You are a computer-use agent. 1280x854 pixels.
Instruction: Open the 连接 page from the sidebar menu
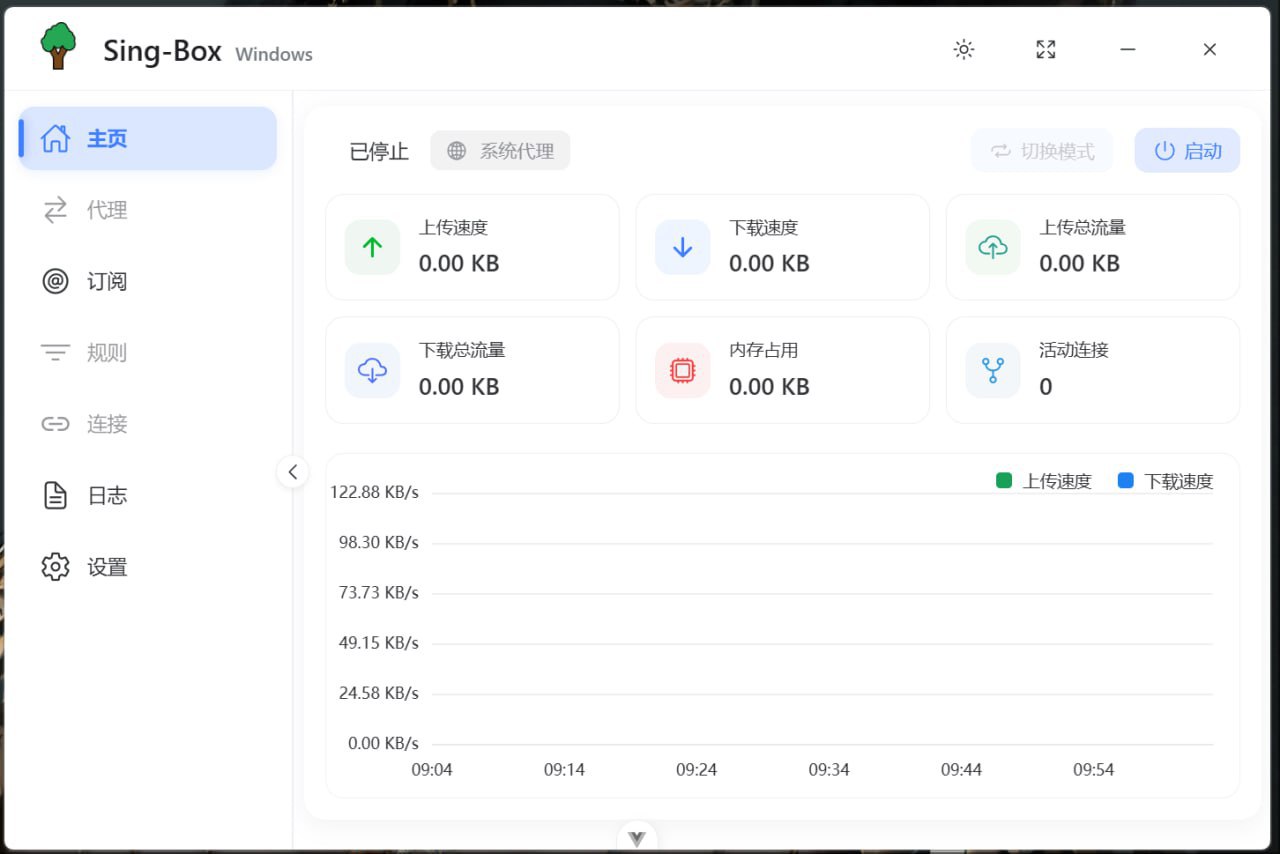[106, 424]
